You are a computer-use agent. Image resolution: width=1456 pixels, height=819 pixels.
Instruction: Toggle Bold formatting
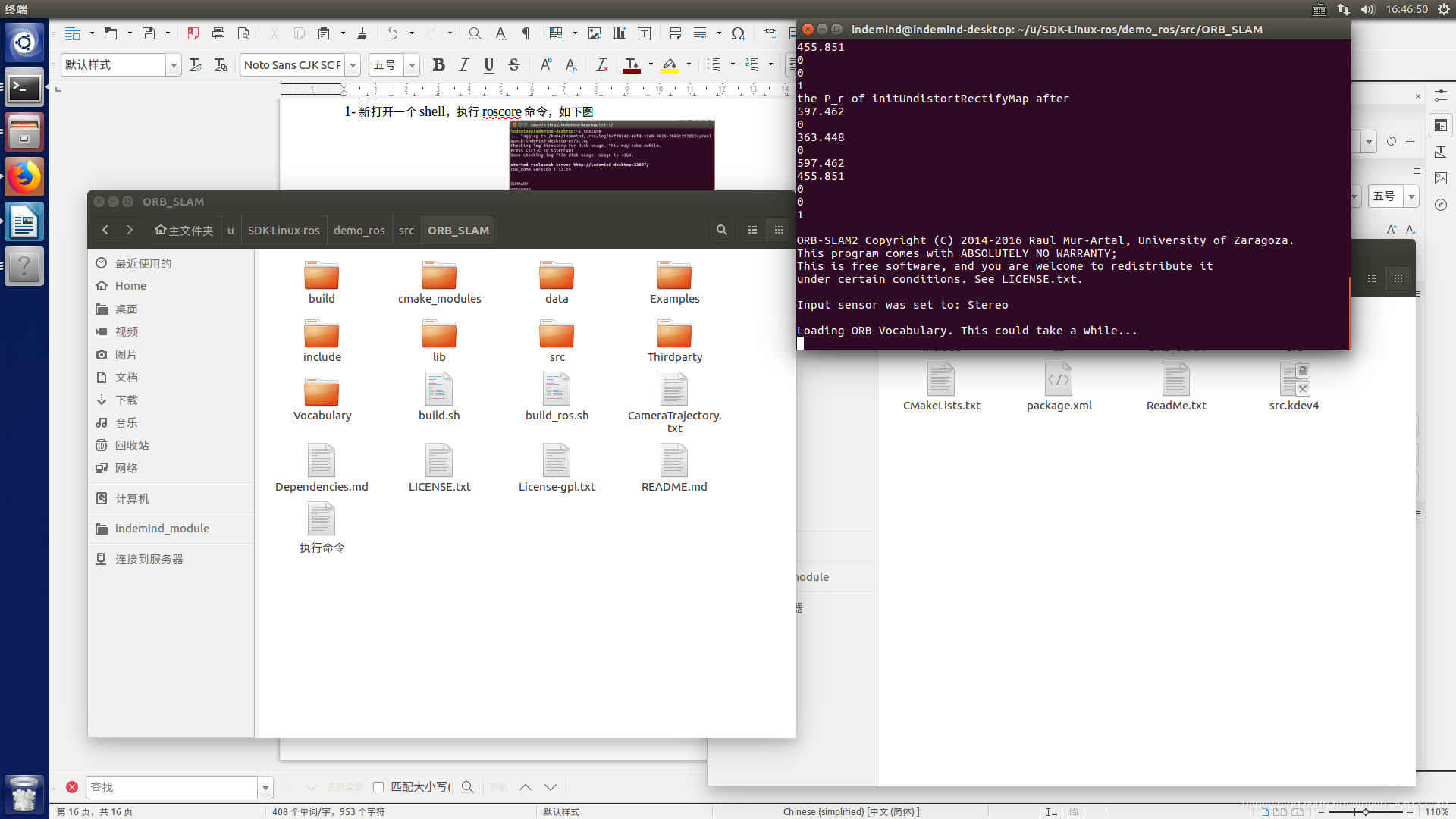tap(438, 65)
